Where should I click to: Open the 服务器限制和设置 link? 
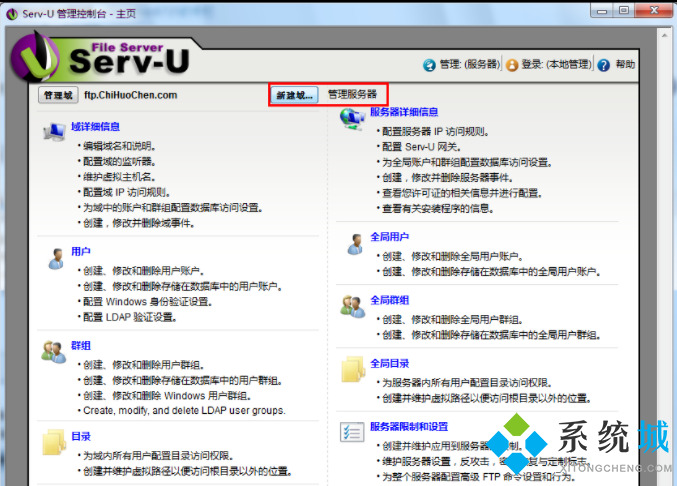click(x=409, y=426)
